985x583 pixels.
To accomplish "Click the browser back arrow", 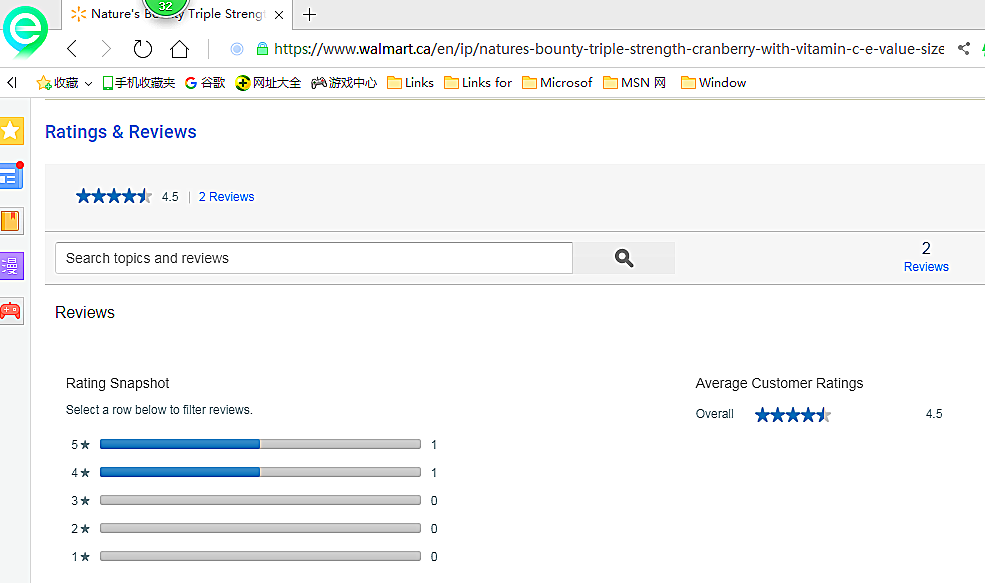I will point(72,49).
